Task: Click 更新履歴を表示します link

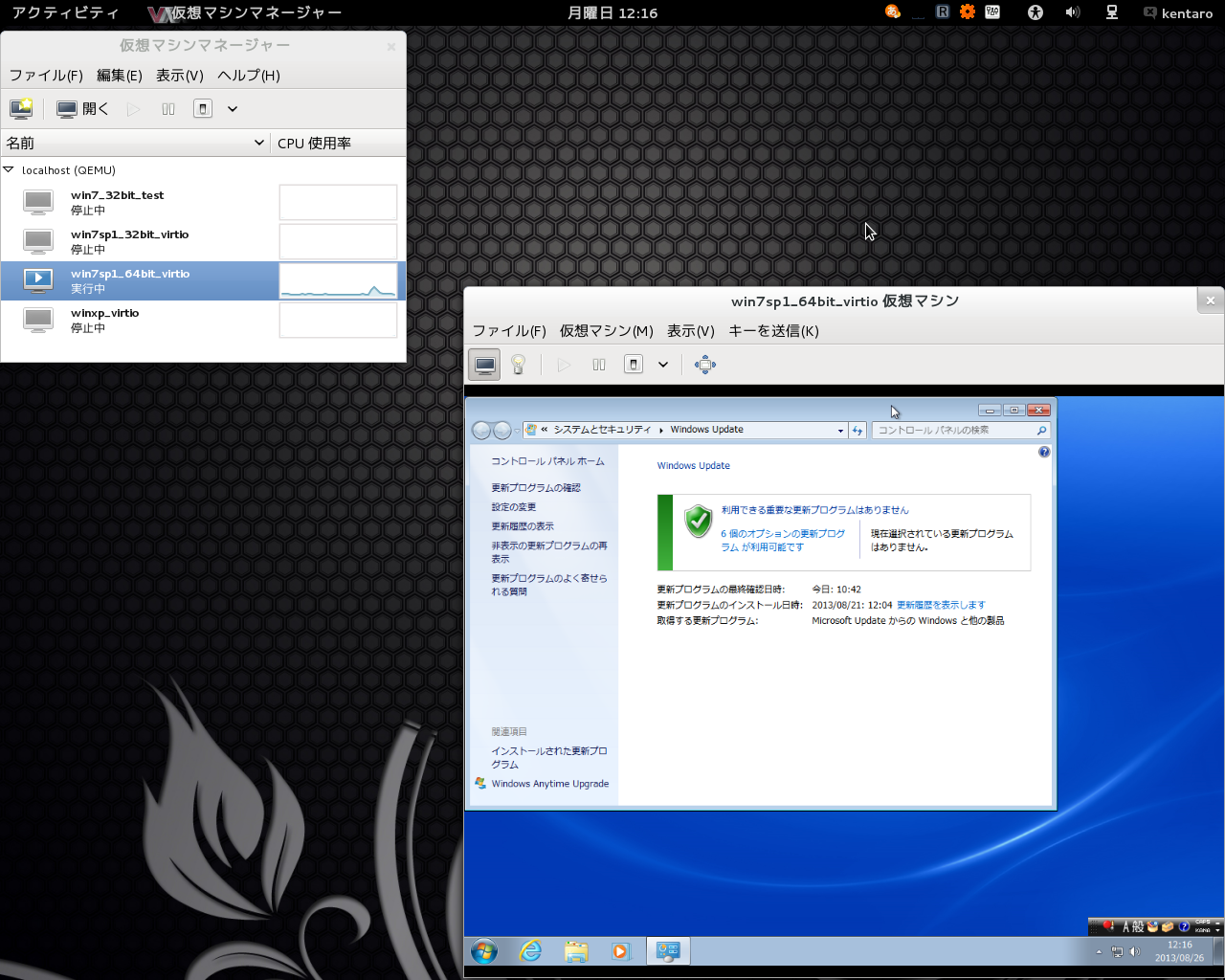Action: click(941, 605)
